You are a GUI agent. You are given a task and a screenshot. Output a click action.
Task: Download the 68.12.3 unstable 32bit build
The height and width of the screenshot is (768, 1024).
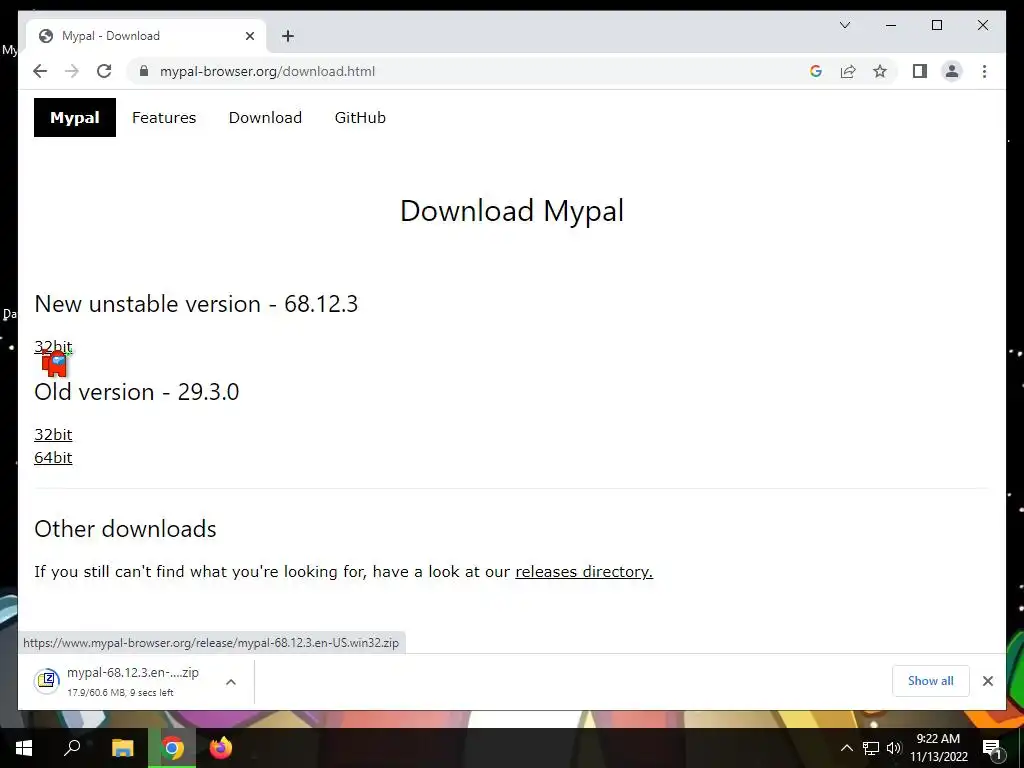tap(53, 346)
